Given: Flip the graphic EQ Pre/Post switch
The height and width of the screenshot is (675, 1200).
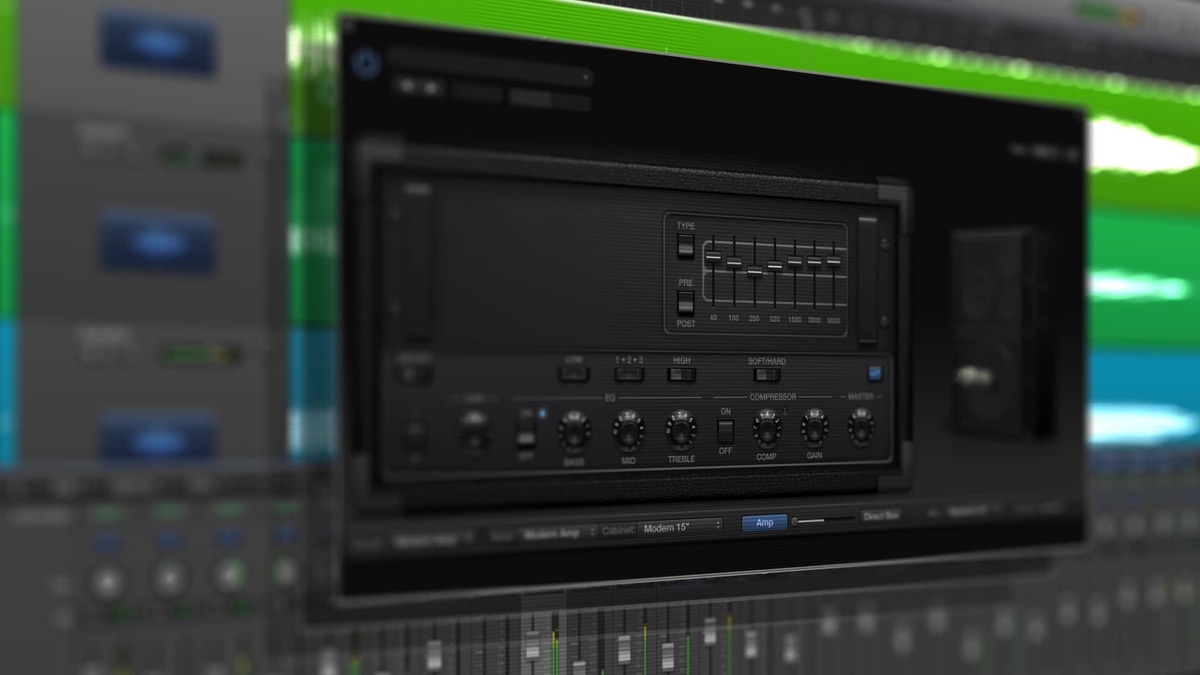Looking at the screenshot, I should 685,302.
